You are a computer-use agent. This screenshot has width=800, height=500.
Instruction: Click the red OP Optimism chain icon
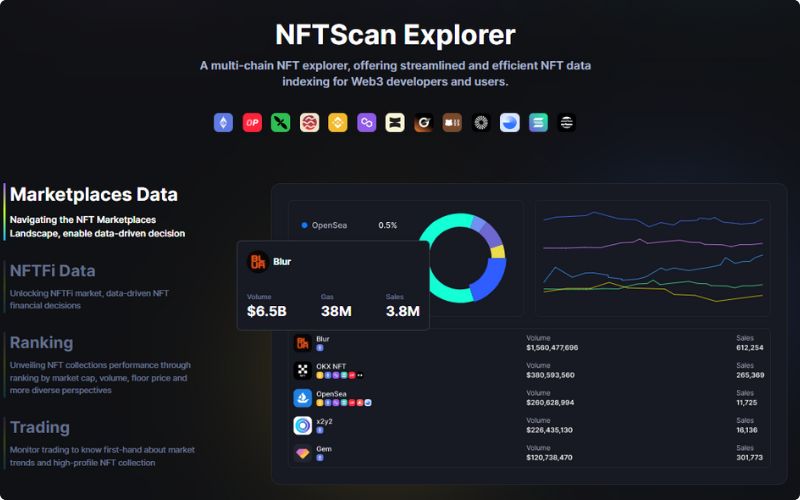252,122
